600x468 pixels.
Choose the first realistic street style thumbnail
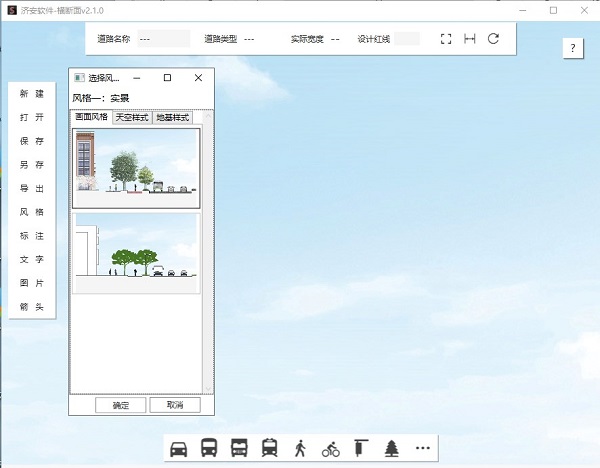pos(136,161)
